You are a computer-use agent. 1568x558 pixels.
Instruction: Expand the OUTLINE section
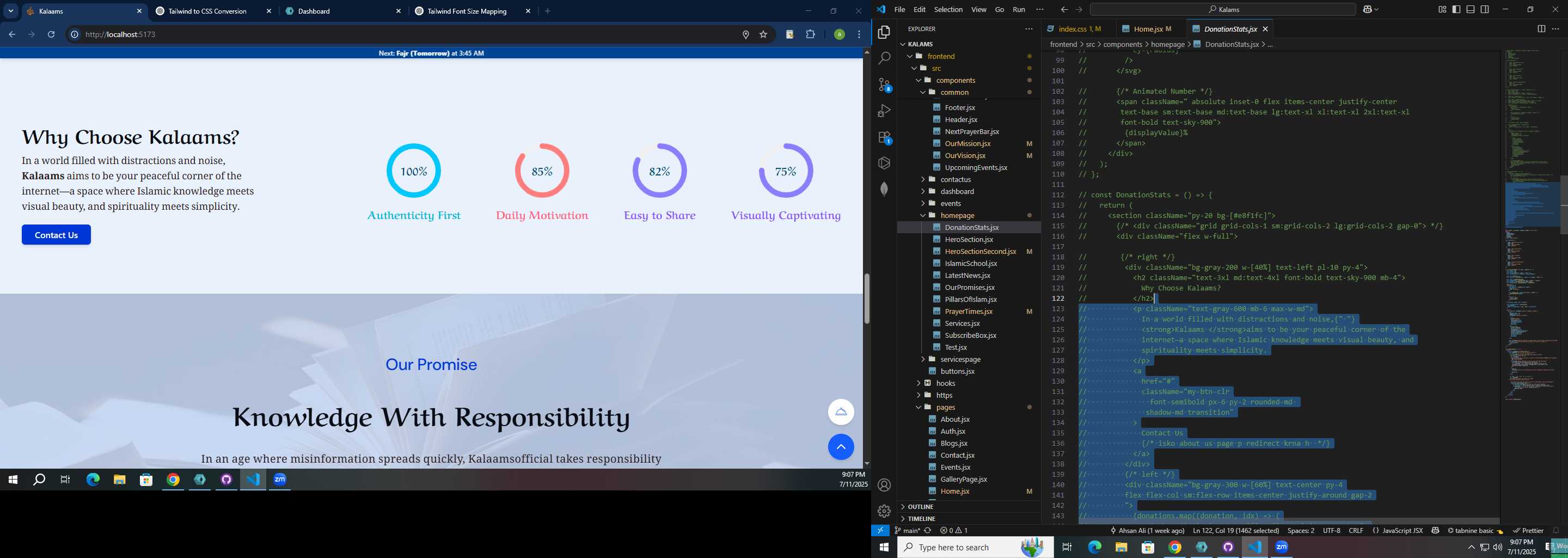[920, 506]
